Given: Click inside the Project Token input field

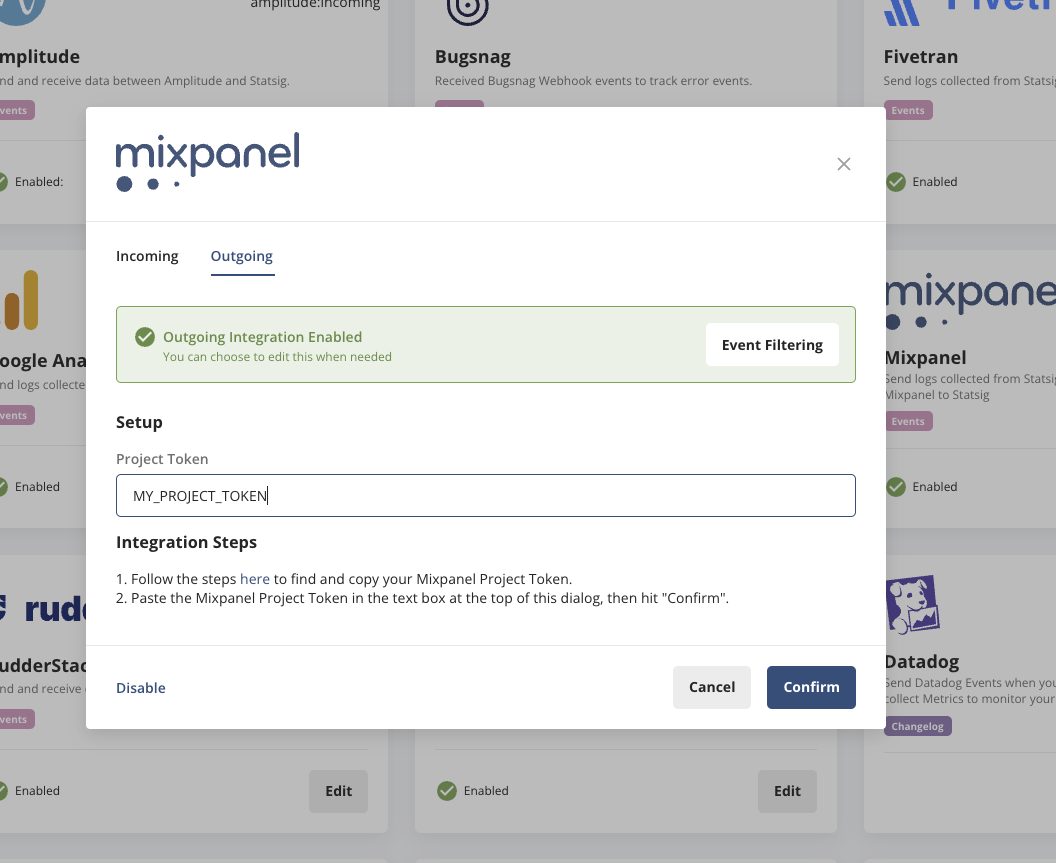Looking at the screenshot, I should [485, 495].
